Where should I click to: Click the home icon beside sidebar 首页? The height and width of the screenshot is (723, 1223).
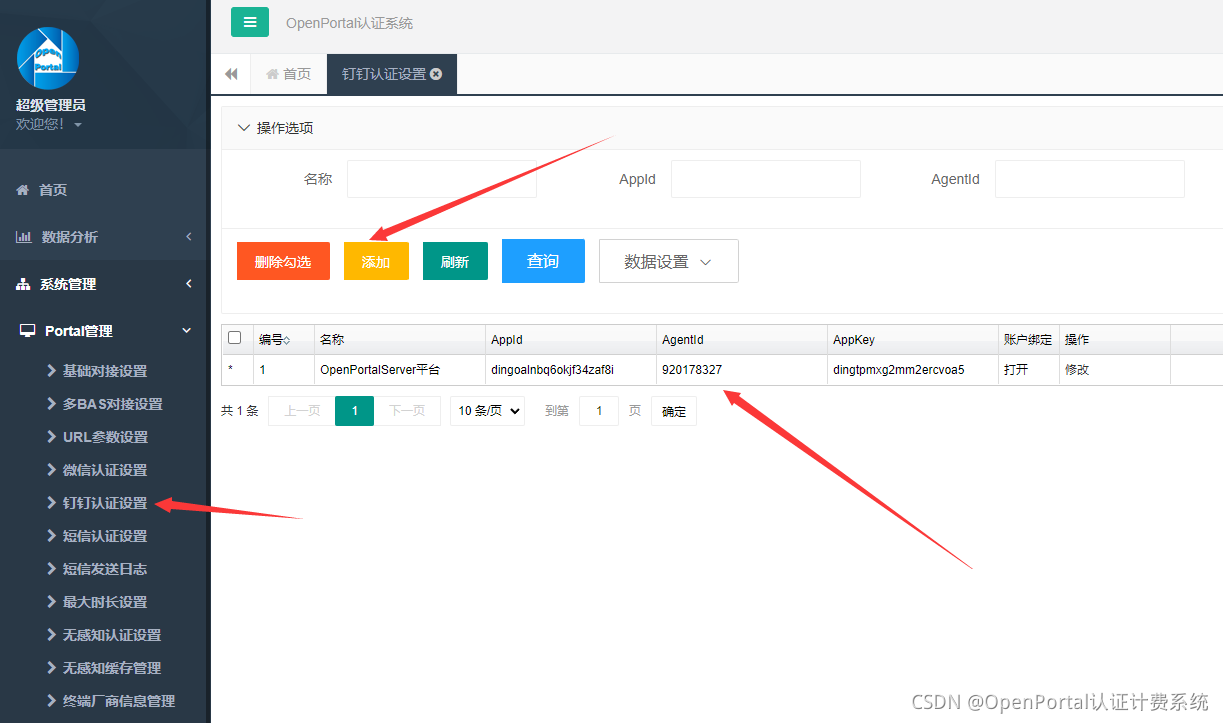point(23,190)
